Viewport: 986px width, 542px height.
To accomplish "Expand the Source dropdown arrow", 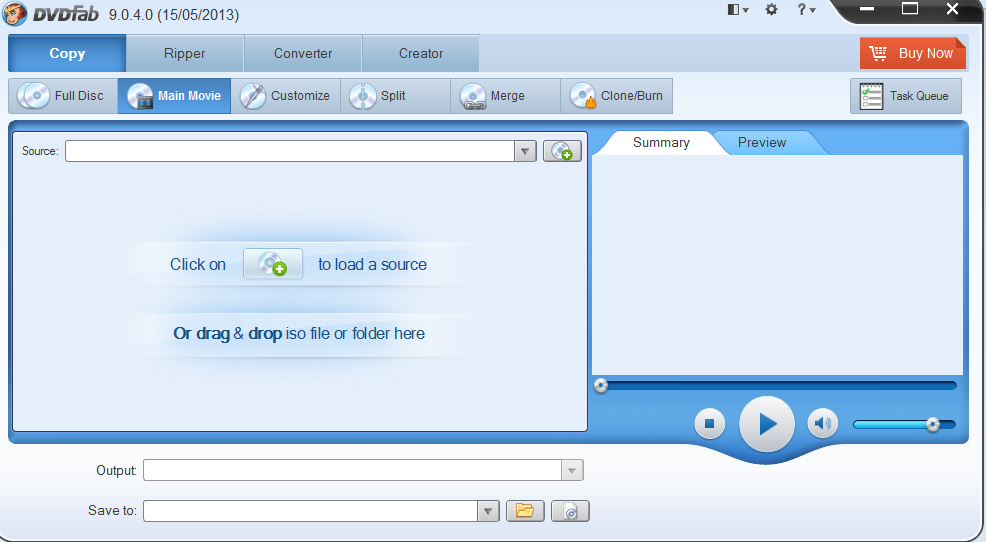I will click(525, 151).
